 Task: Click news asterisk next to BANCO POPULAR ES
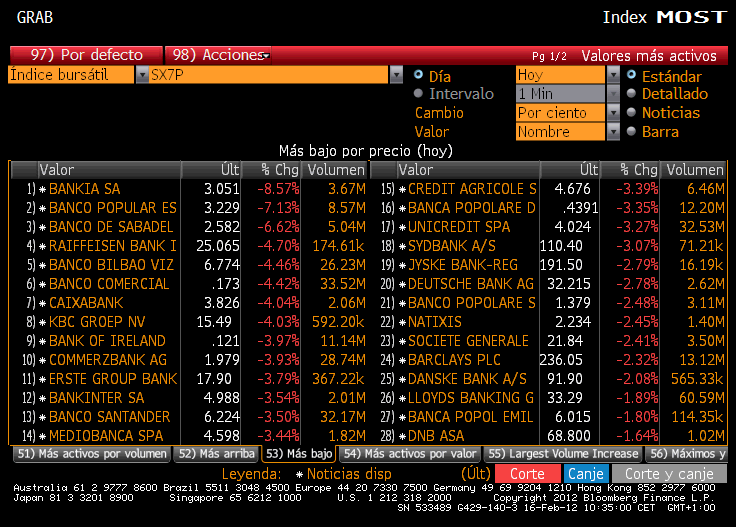pos(42,208)
